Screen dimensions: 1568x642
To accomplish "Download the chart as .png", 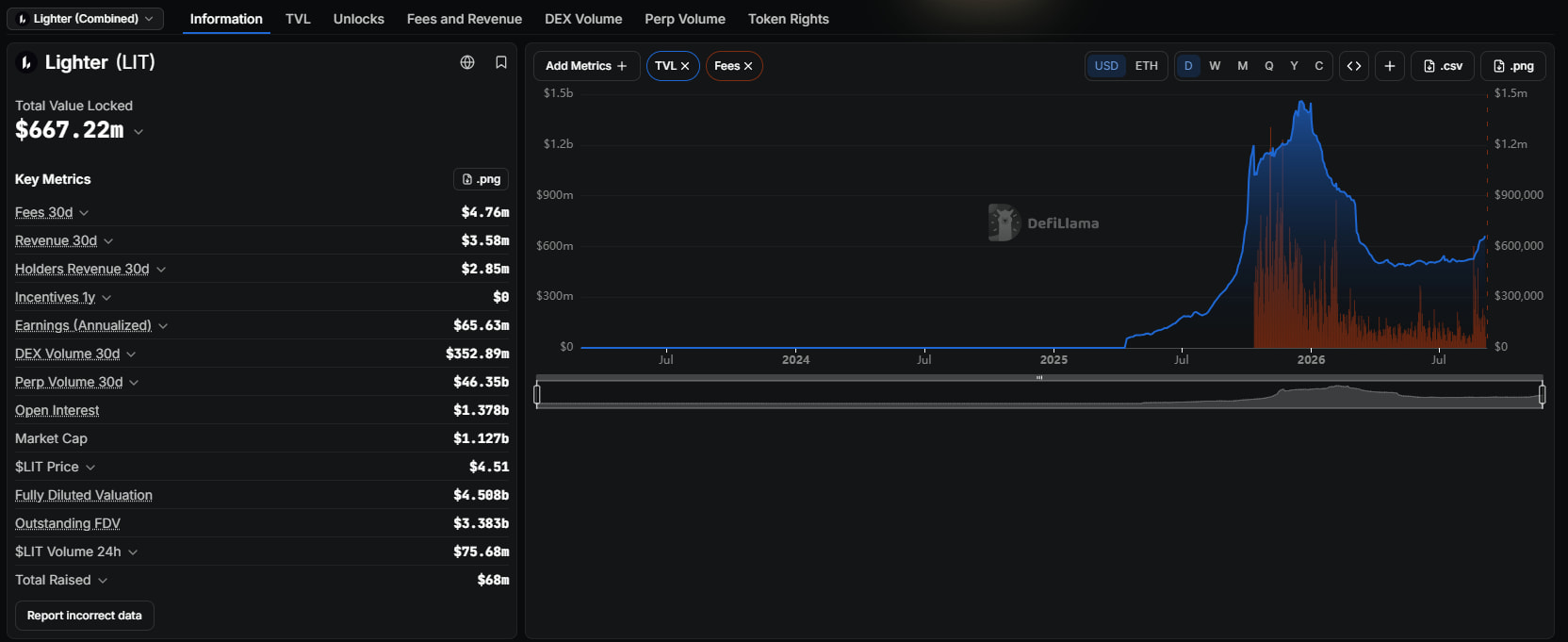I will (x=1513, y=66).
